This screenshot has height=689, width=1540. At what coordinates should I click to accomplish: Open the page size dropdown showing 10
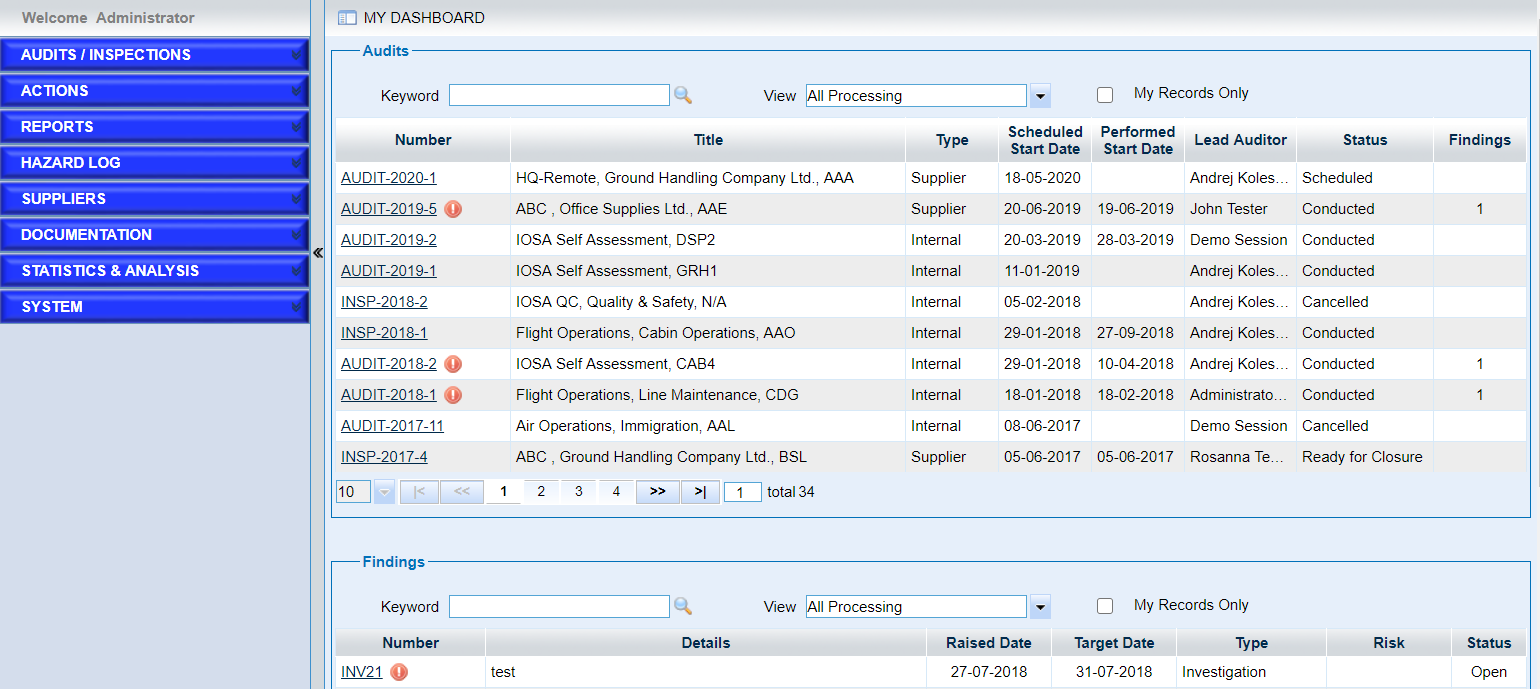[384, 492]
